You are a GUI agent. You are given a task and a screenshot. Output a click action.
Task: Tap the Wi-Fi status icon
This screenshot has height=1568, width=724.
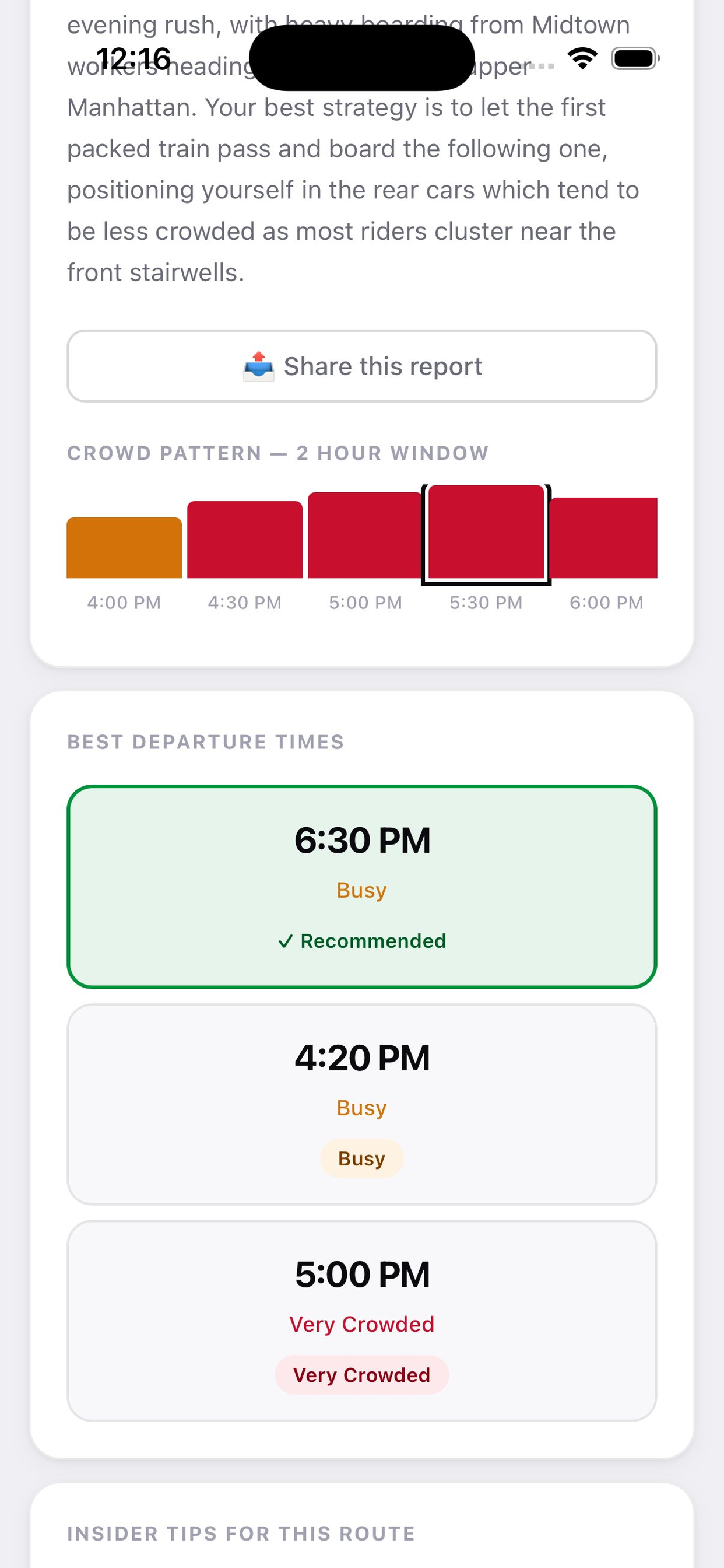tap(582, 58)
